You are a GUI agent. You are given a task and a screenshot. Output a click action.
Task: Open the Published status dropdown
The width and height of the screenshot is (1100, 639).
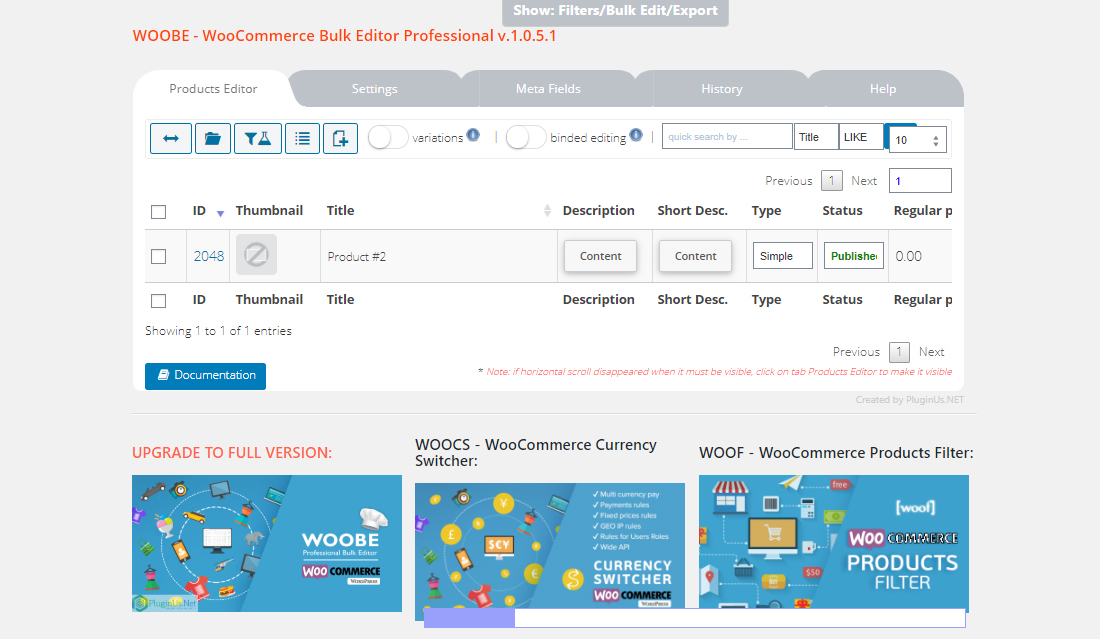[854, 256]
